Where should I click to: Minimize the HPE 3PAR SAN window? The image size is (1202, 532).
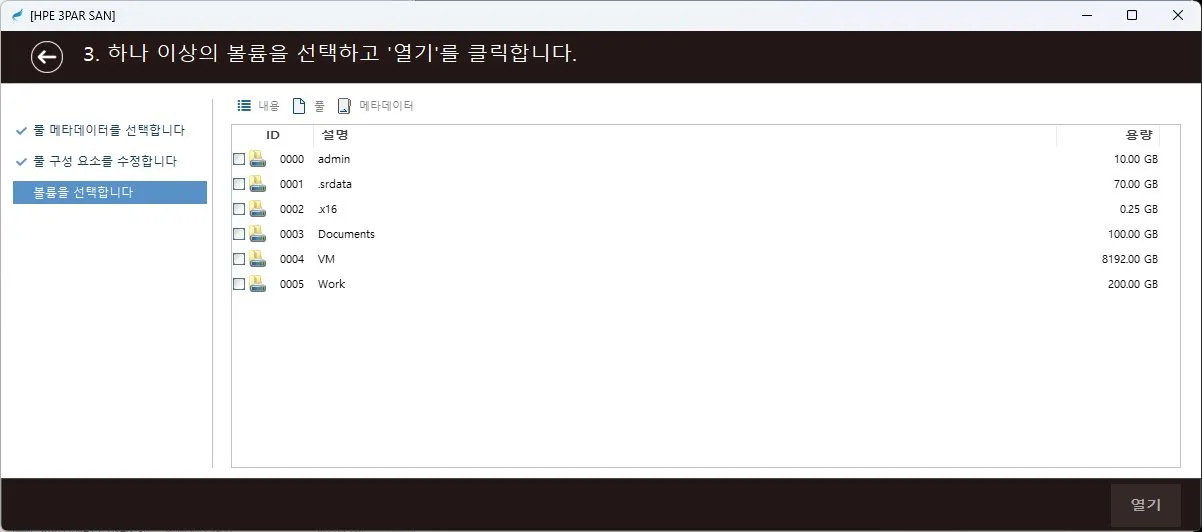click(1086, 15)
